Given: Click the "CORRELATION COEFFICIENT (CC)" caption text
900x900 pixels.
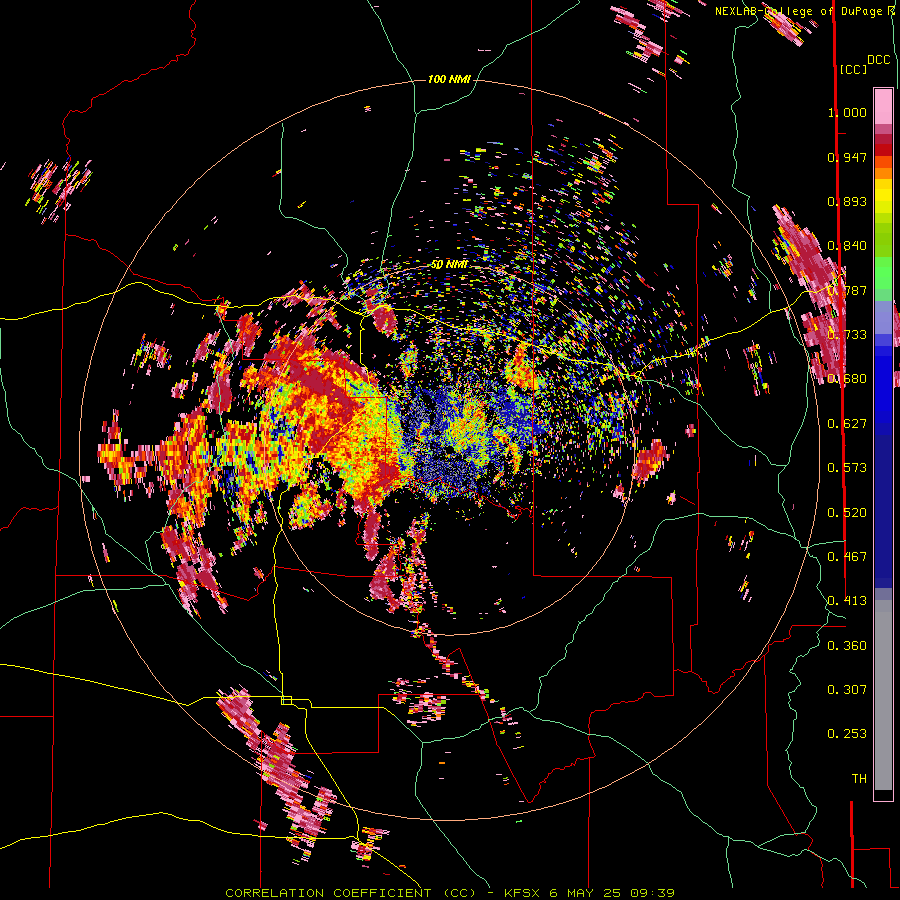Looking at the screenshot, I should pyautogui.click(x=350, y=893).
